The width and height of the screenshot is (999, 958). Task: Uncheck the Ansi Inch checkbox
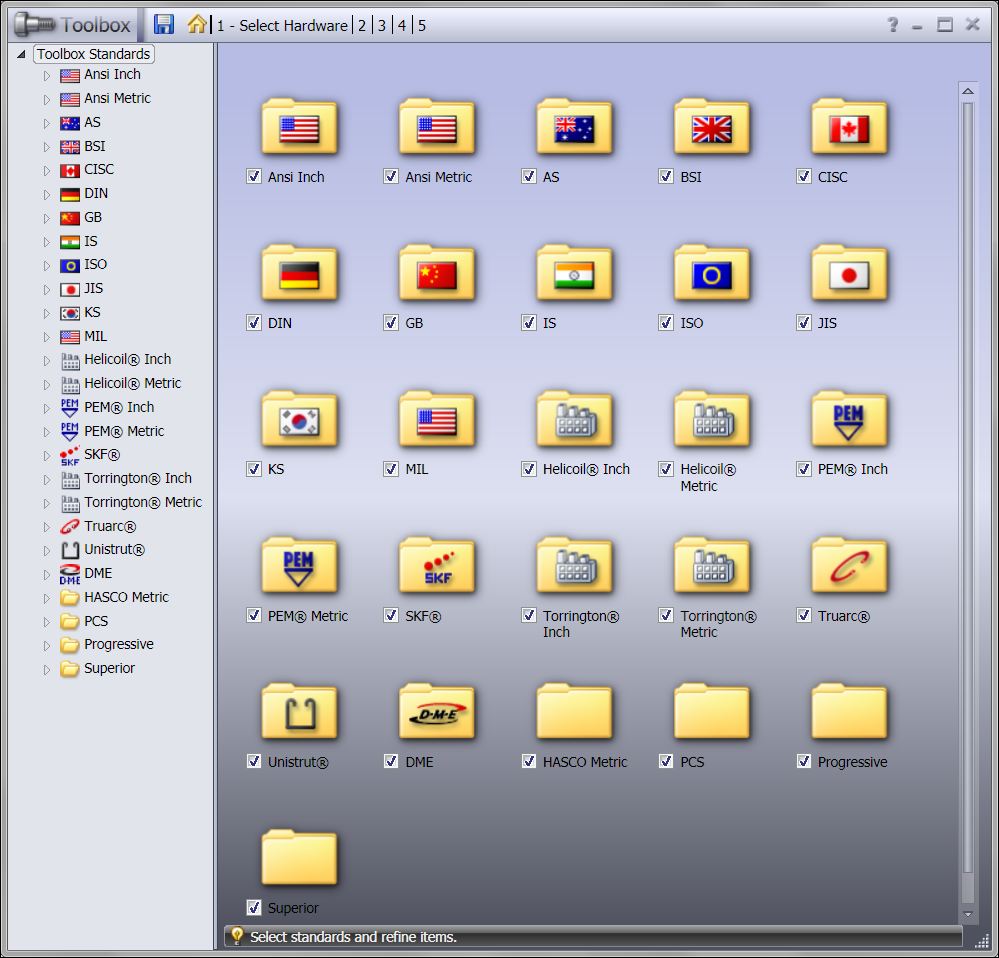coord(254,176)
